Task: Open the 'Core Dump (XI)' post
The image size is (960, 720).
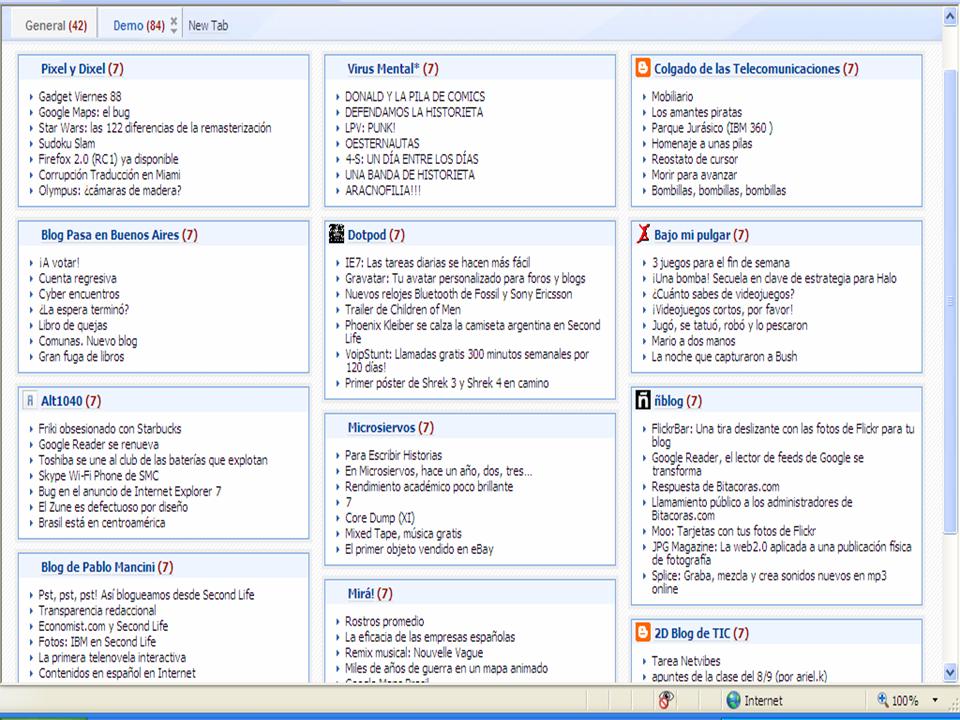Action: 380,518
